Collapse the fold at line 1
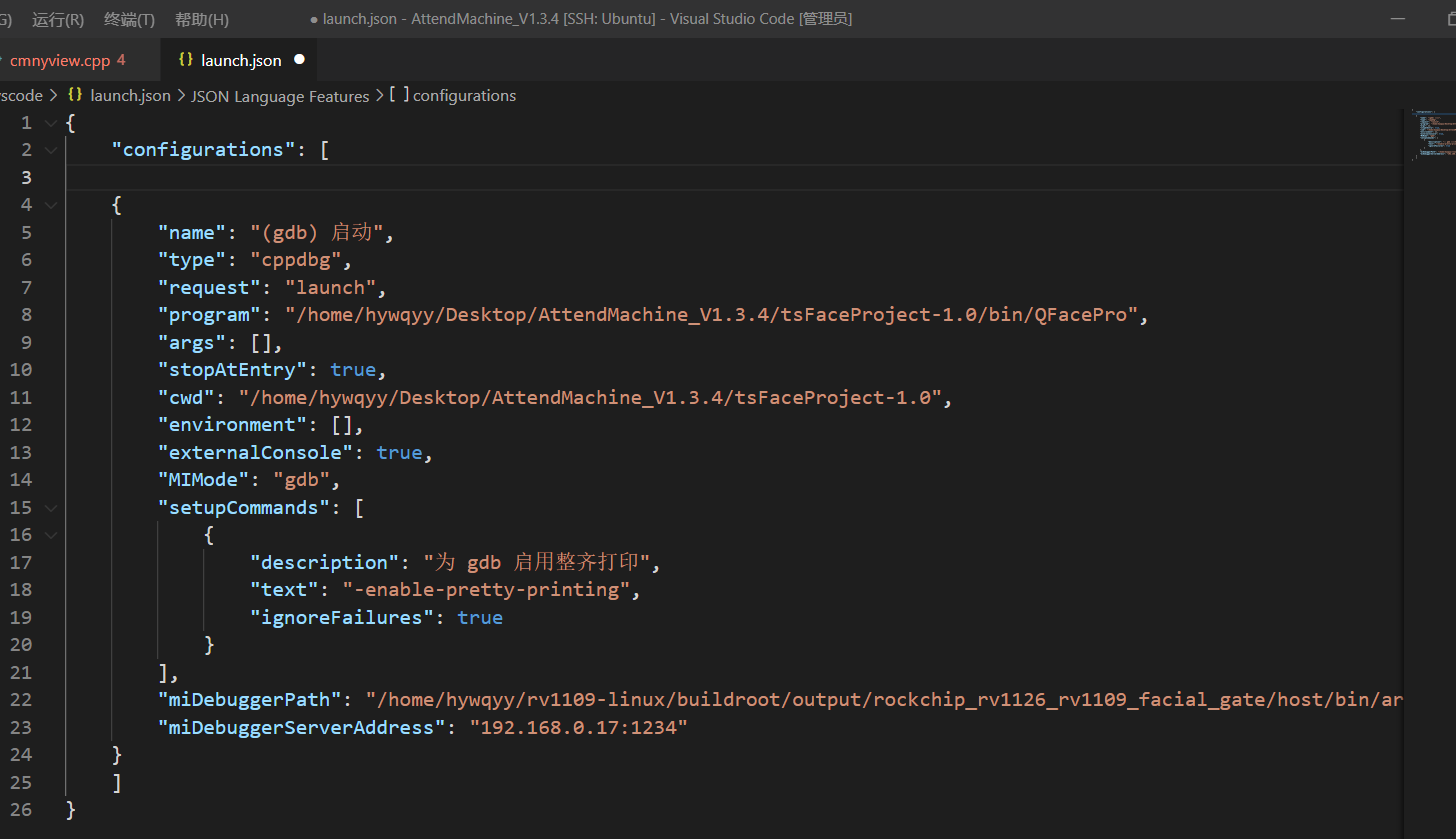 (51, 123)
